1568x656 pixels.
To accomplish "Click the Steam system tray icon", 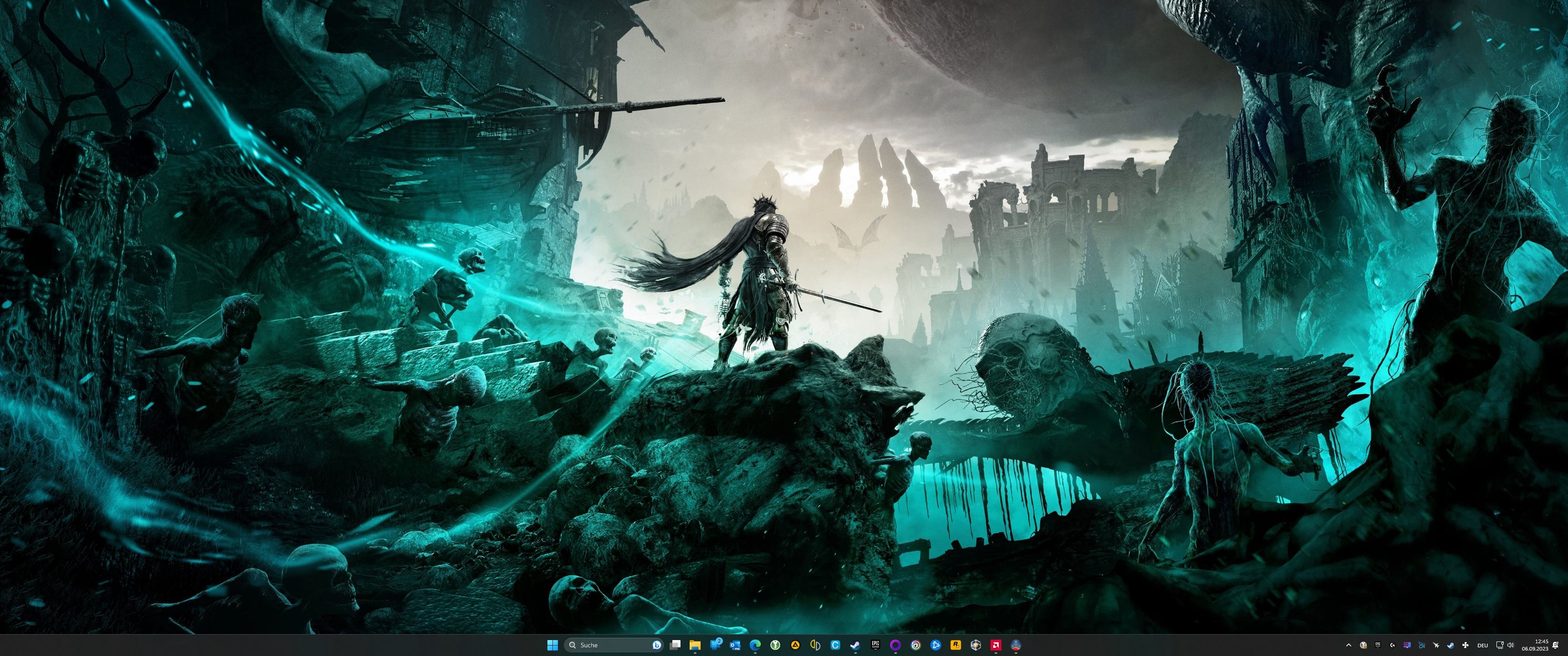I will 1451,645.
